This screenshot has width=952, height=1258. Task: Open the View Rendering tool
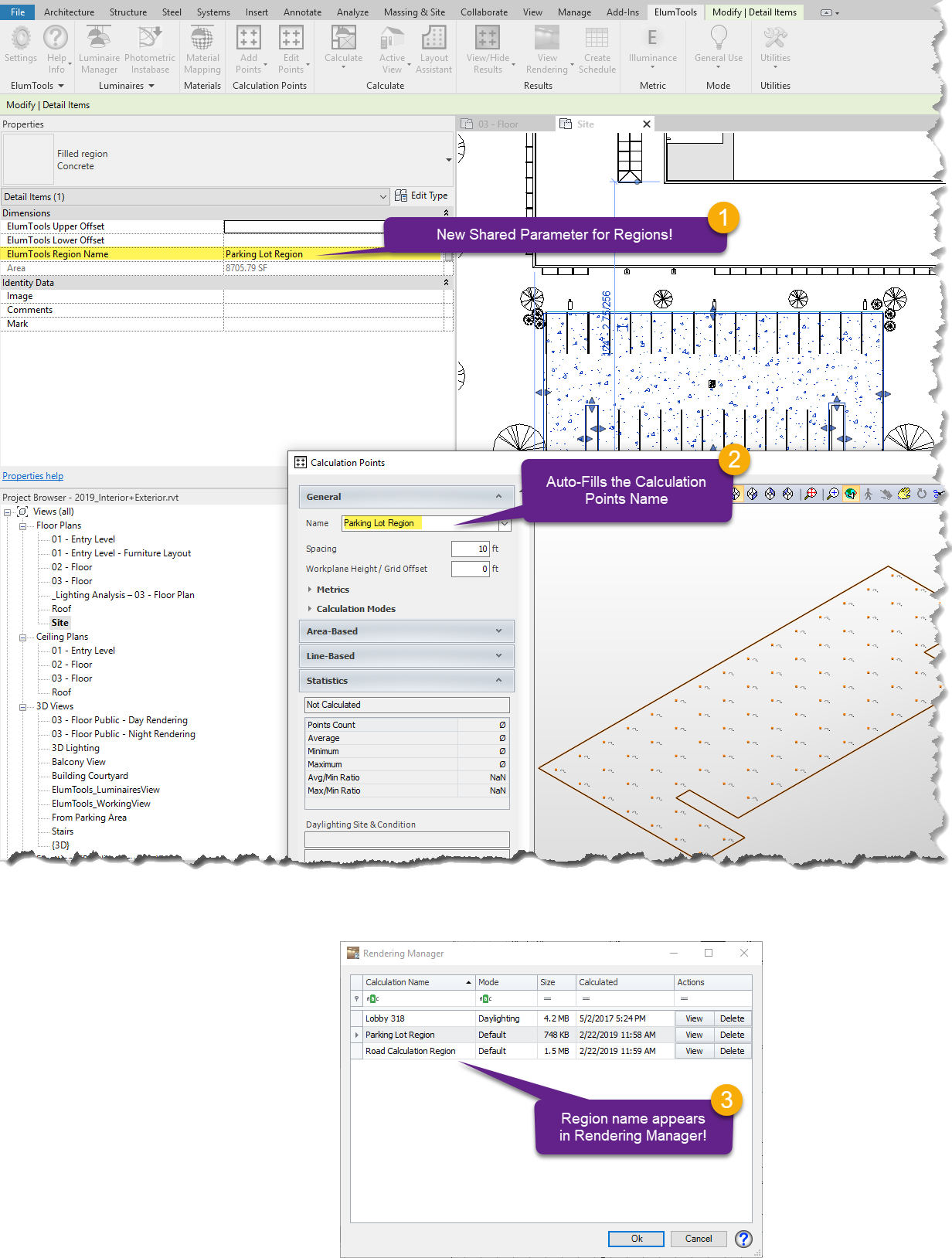click(x=547, y=49)
